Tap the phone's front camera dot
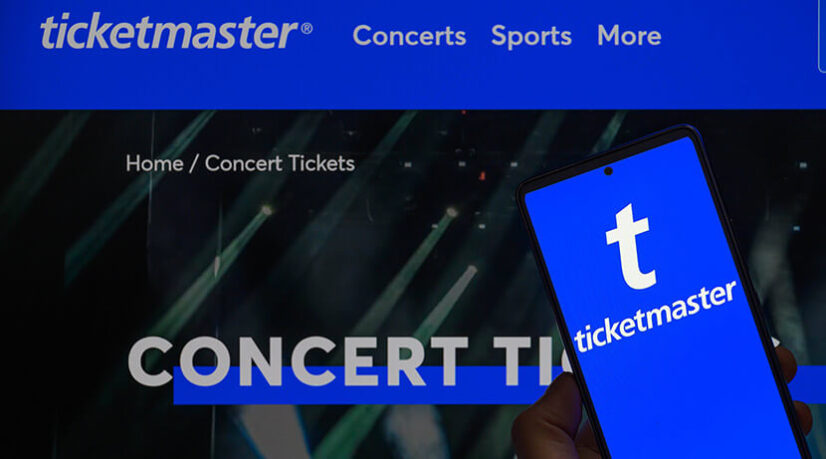Screen dimensions: 826x459 (x=608, y=171)
